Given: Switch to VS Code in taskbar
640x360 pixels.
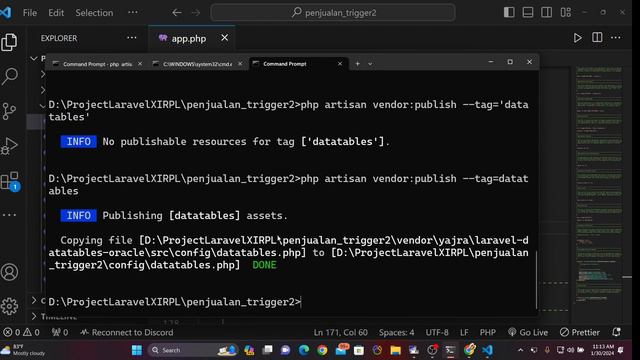Looking at the screenshot, I should click(487, 350).
